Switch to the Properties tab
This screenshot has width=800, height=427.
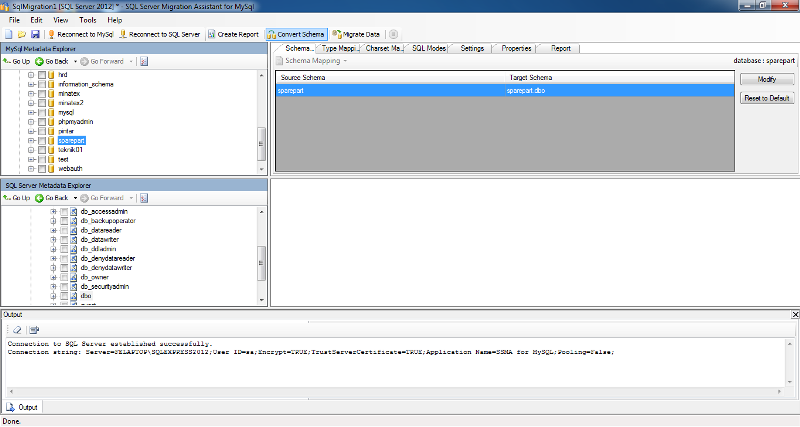(x=516, y=48)
